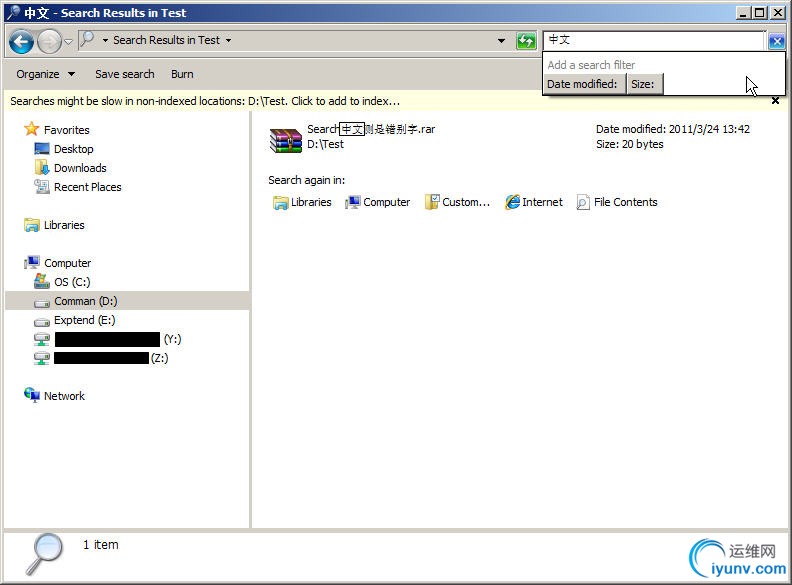Image resolution: width=792 pixels, height=585 pixels.
Task: Search again in Libraries
Action: (311, 202)
